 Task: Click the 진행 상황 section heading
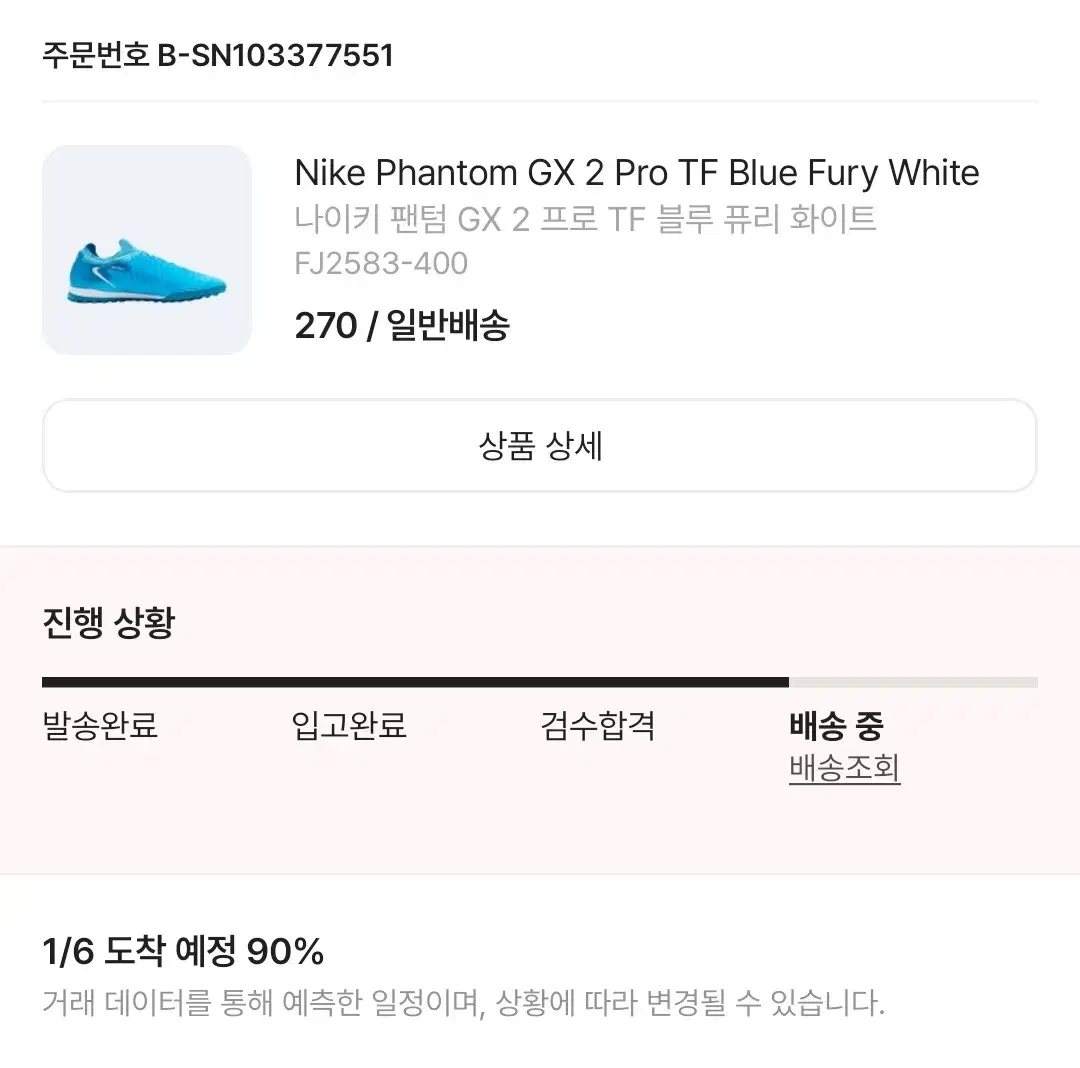109,622
